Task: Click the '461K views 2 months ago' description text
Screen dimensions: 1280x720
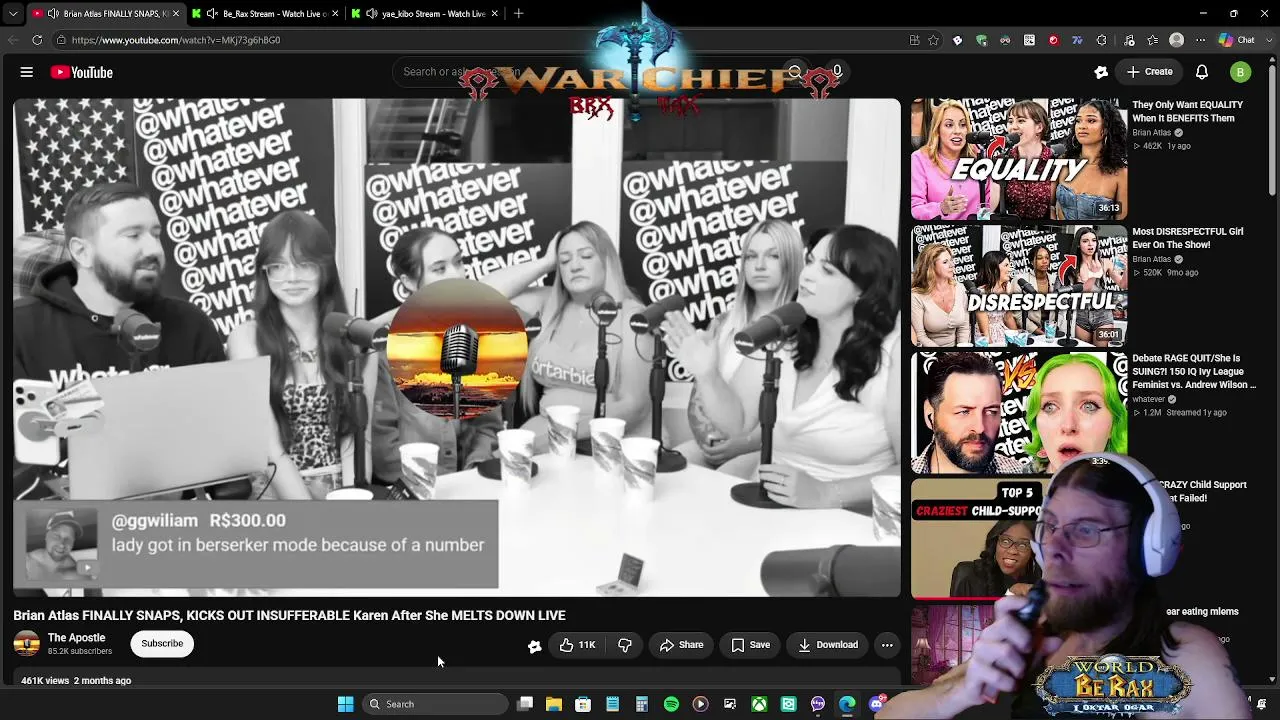Action: point(76,681)
